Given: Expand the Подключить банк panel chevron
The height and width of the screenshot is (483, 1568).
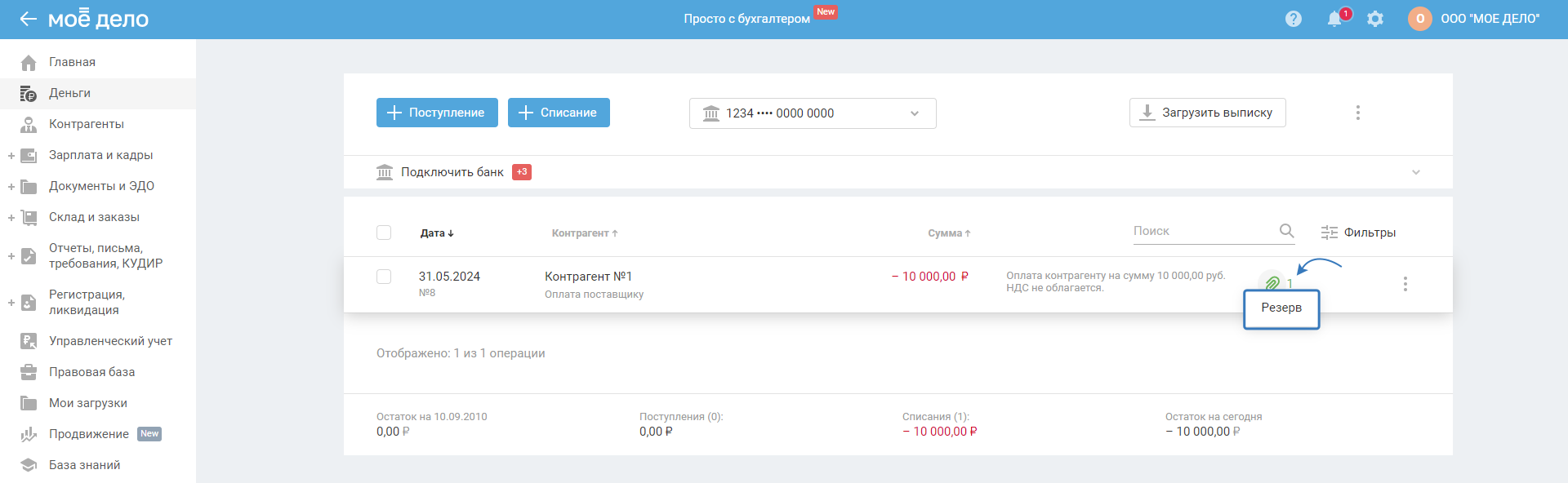Looking at the screenshot, I should coord(1416,172).
